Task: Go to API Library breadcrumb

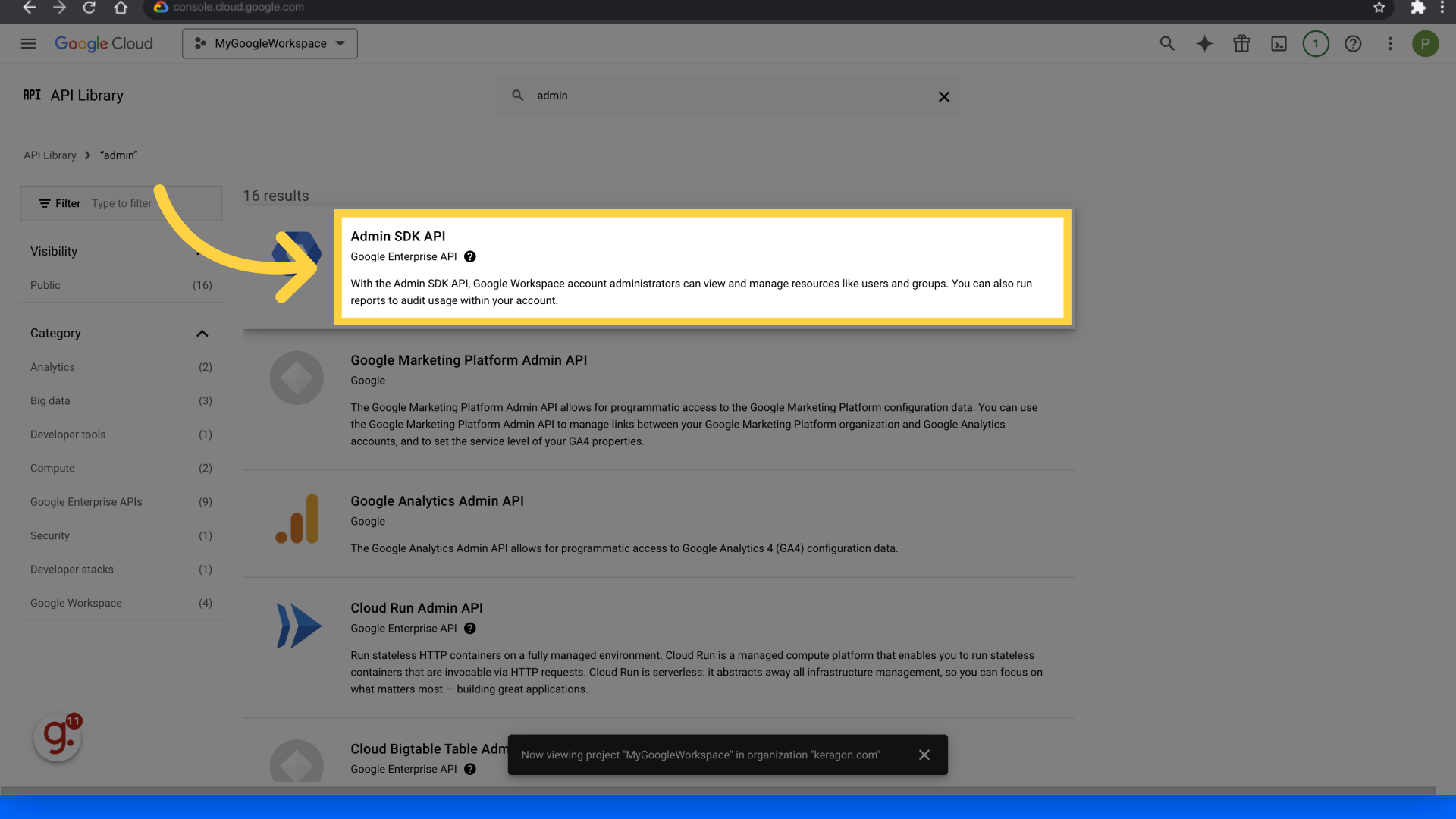Action: [x=50, y=155]
